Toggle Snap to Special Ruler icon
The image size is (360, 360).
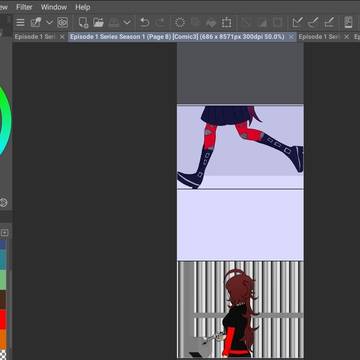pyautogui.click(x=313, y=22)
